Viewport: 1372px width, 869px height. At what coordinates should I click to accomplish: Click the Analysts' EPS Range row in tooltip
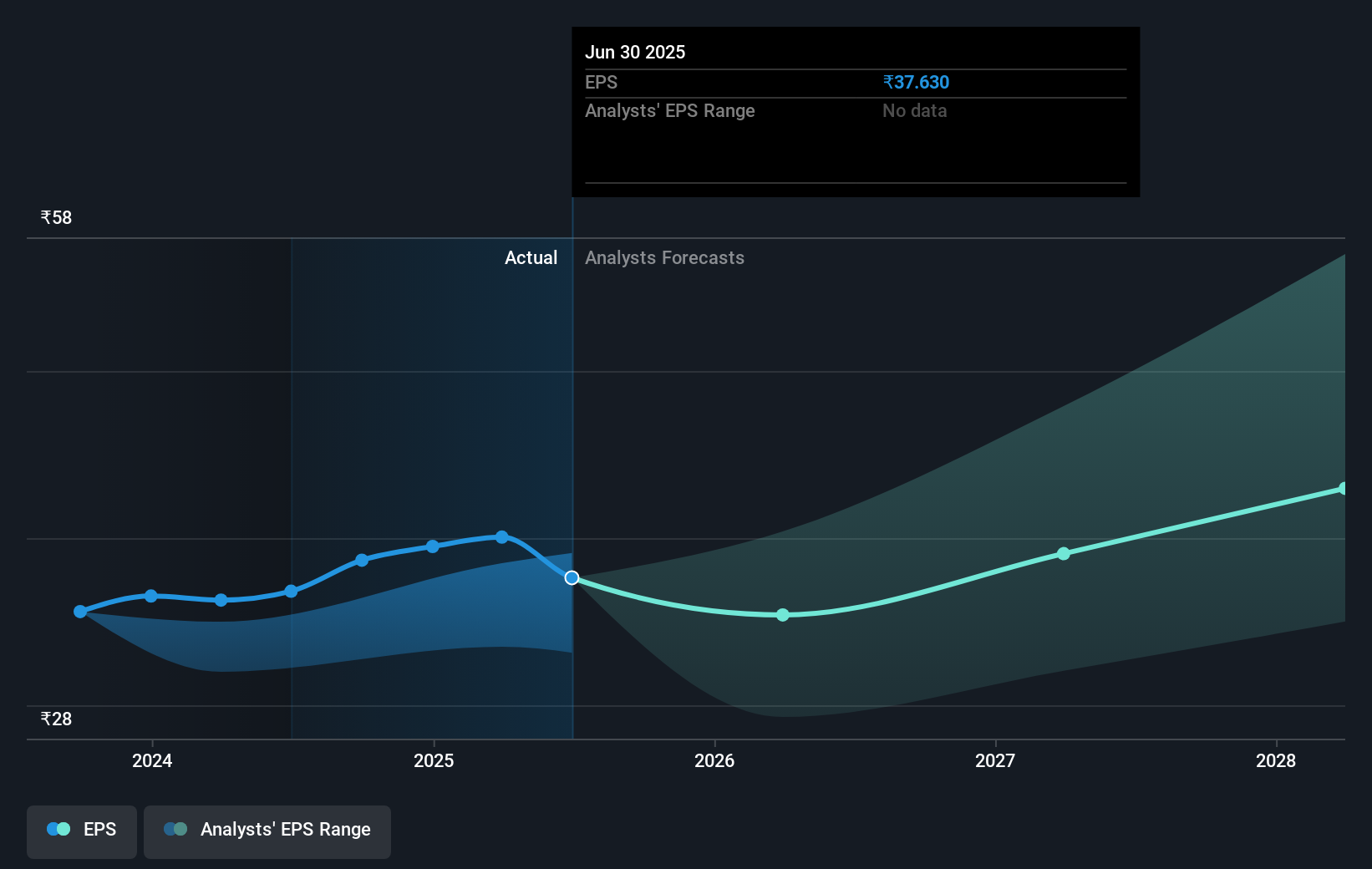670,110
